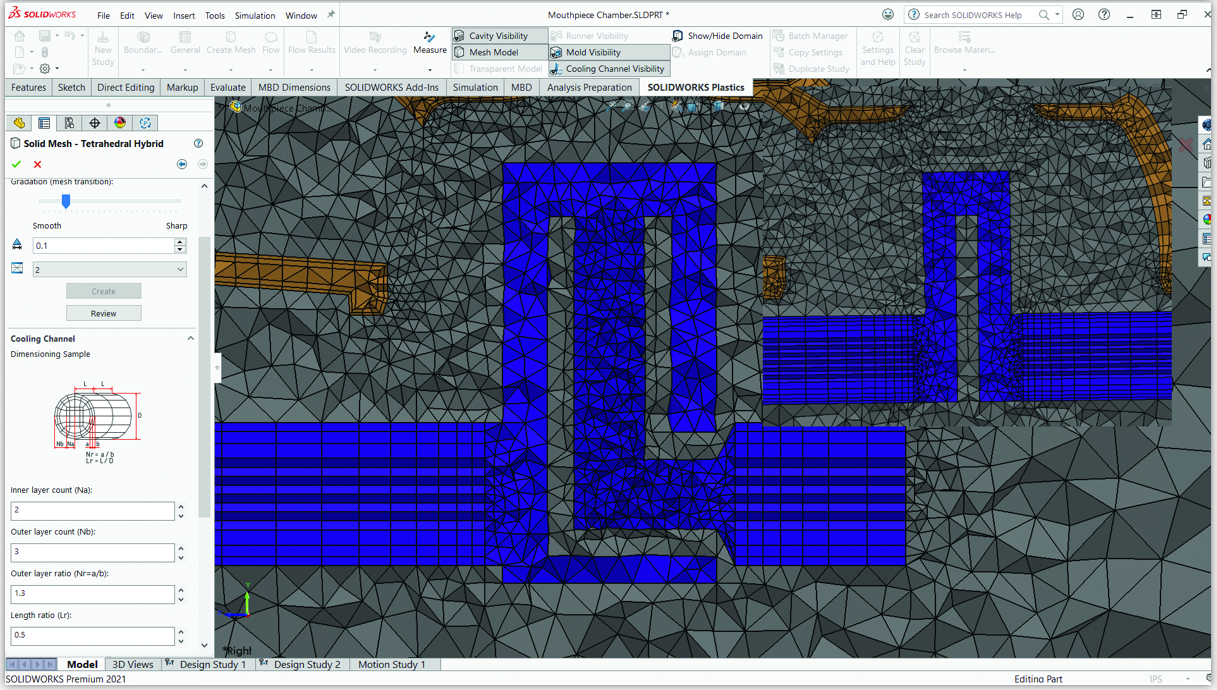Open the dropdown arrow under Create Mesh
Viewport: 1217px width, 690px height.
coord(231,70)
